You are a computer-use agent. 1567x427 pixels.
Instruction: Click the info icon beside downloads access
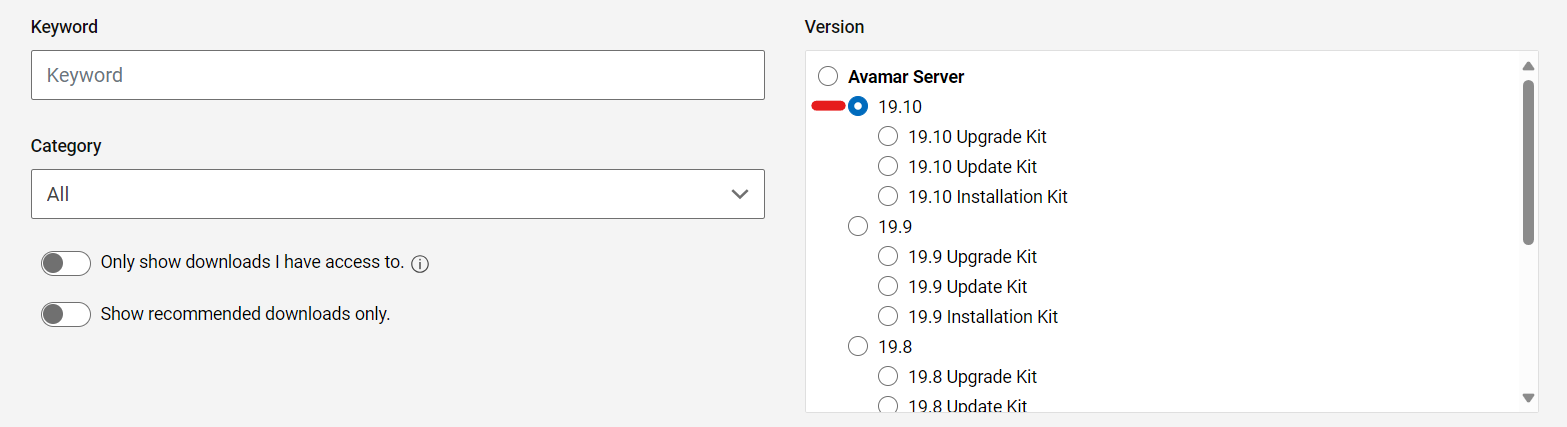[420, 264]
